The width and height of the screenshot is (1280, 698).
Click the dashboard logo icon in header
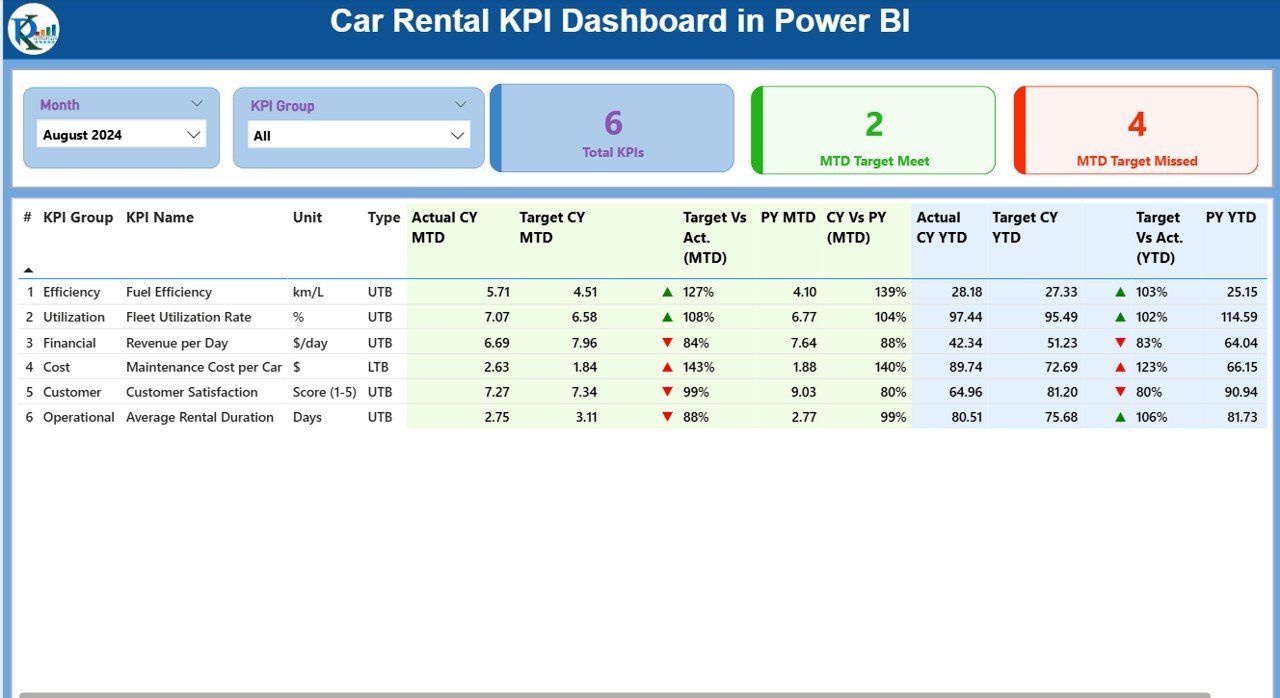click(x=34, y=28)
